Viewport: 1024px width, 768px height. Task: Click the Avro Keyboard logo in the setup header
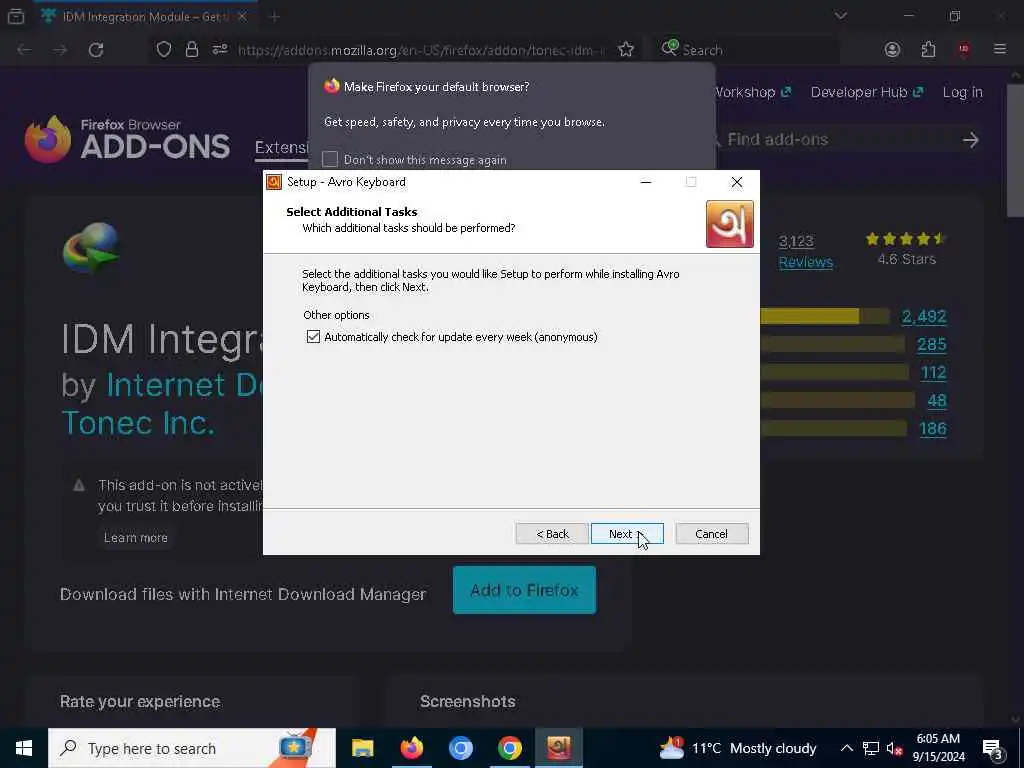[x=729, y=224]
